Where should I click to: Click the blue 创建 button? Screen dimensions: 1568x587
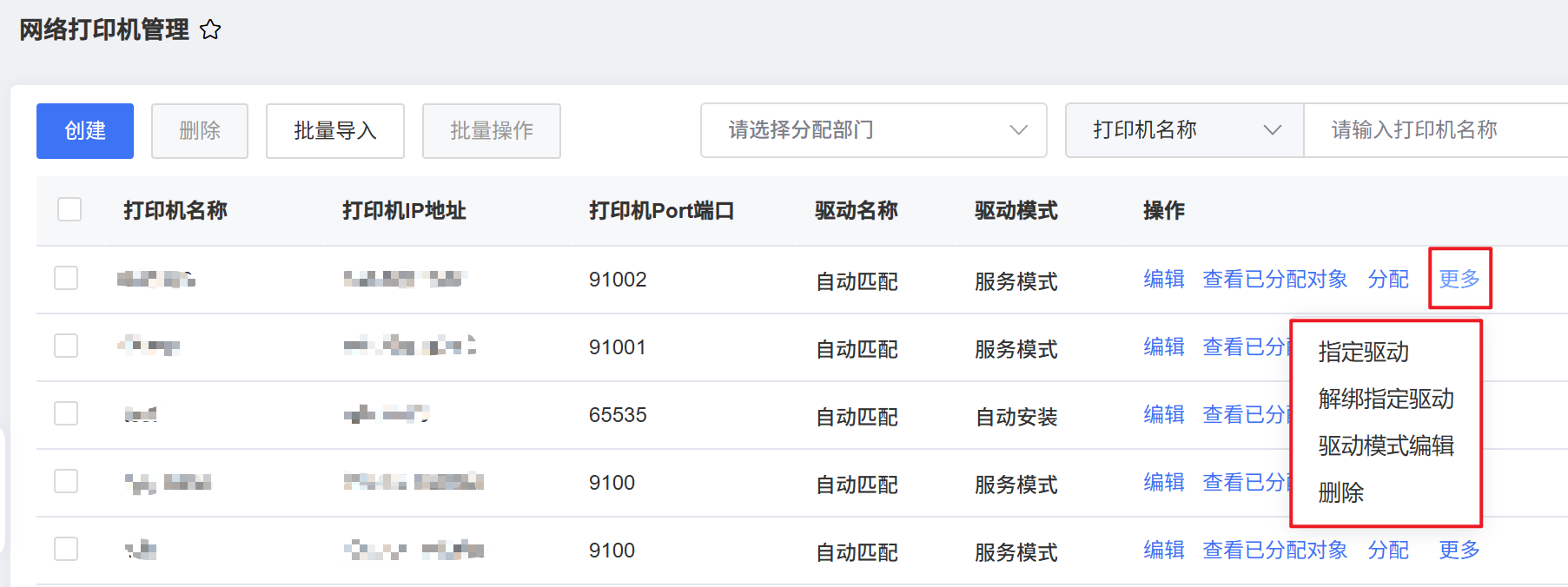click(x=85, y=131)
